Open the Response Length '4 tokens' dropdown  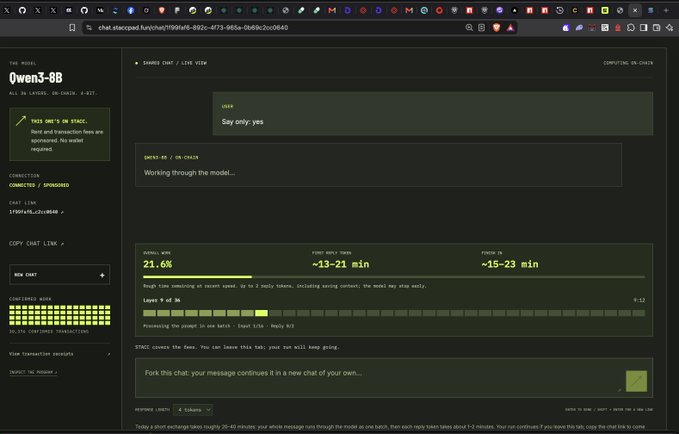(193, 410)
